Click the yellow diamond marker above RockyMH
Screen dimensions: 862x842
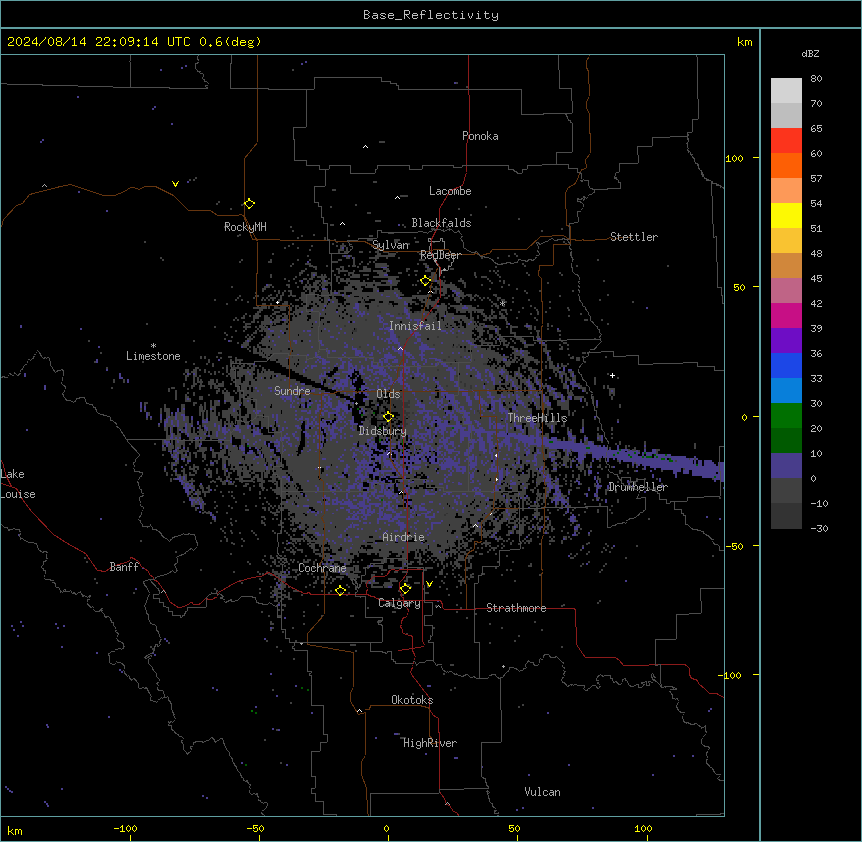(249, 204)
